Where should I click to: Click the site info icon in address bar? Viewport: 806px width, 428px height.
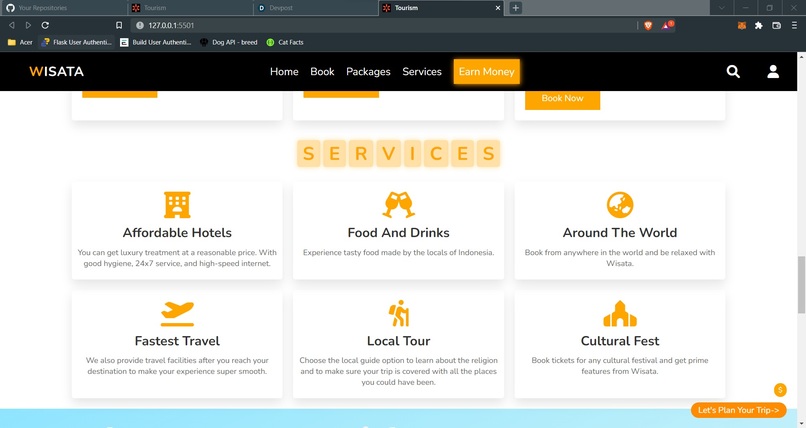[139, 25]
